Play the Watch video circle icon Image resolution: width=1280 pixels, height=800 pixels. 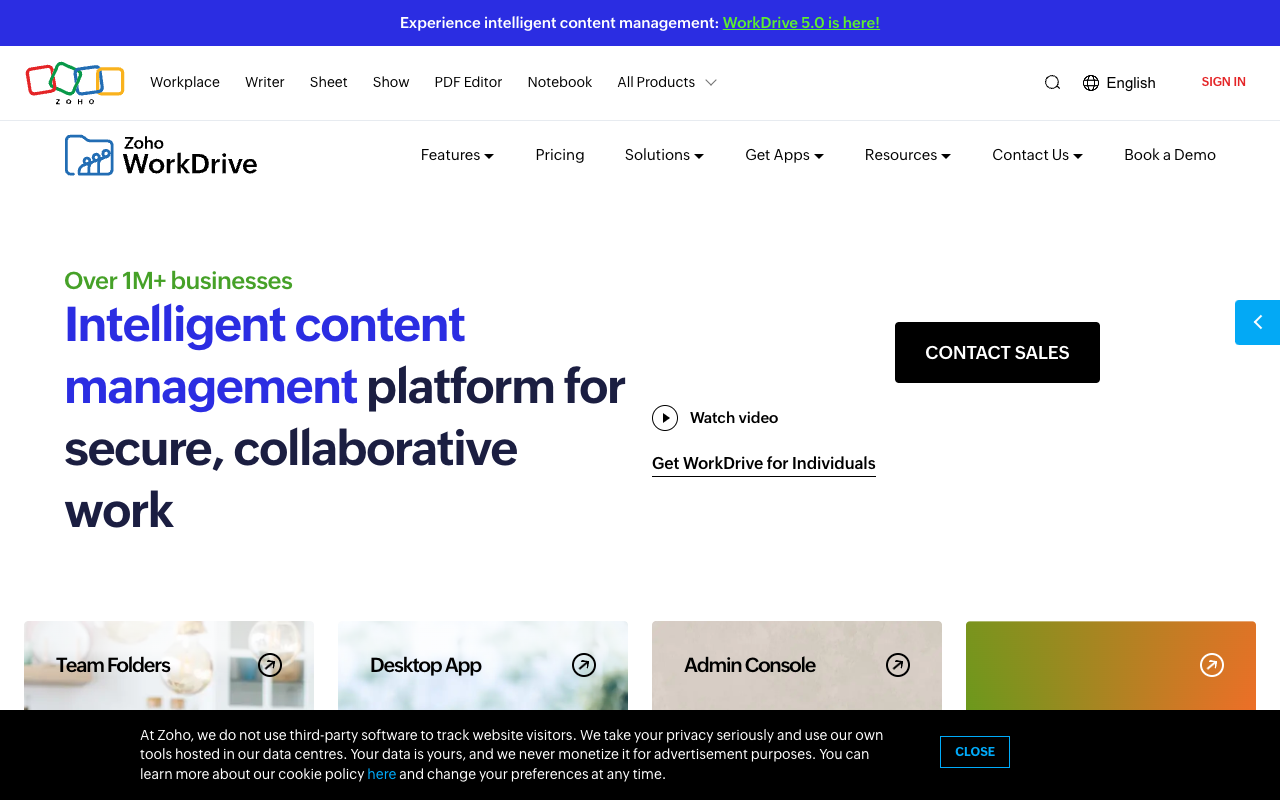coord(665,418)
